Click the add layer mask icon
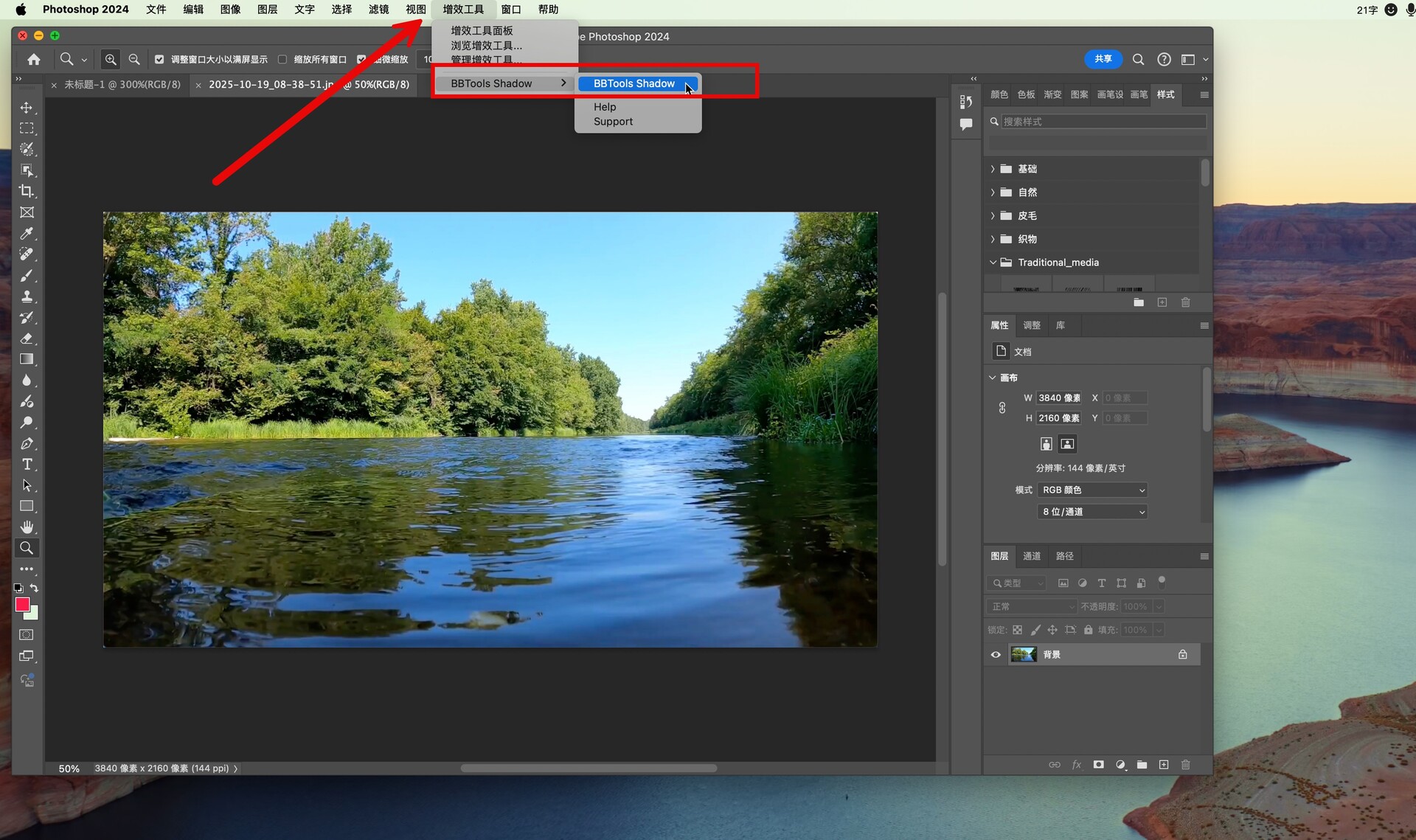 pyautogui.click(x=1098, y=765)
